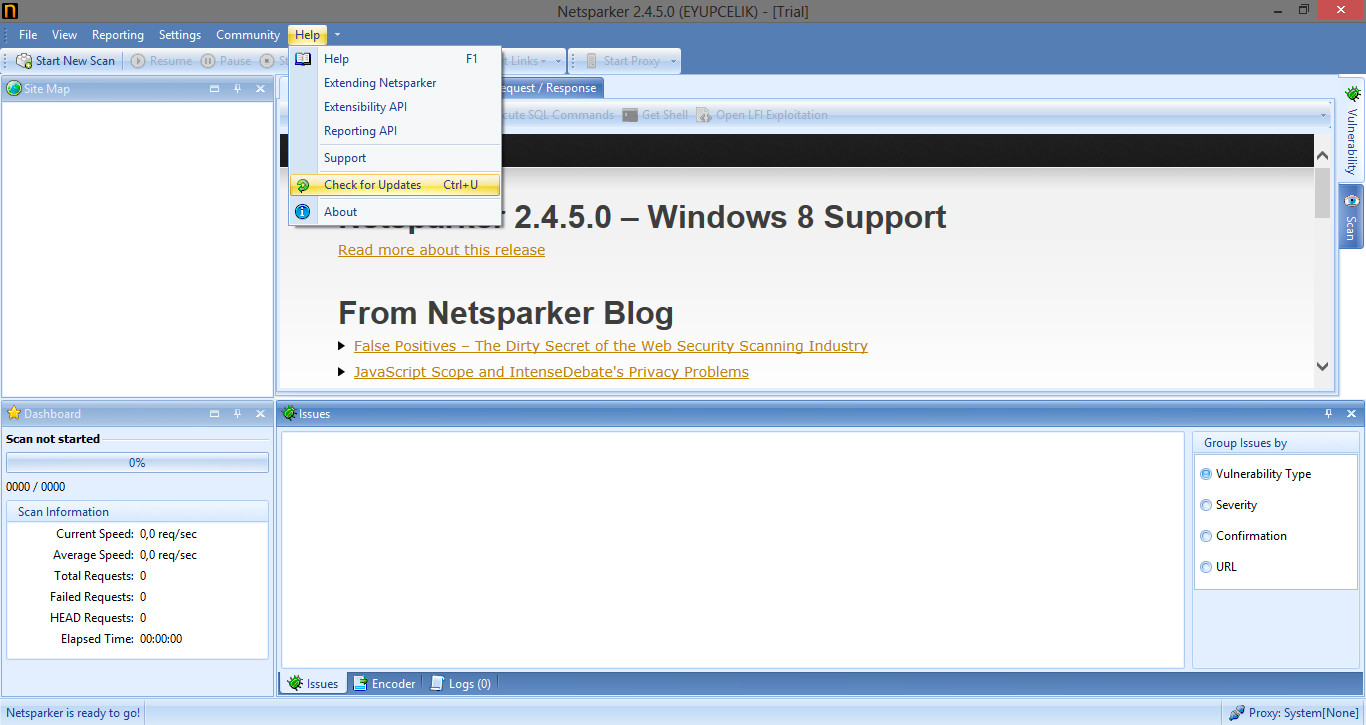Click the Scan Information group header
Screen dimensions: 1366x725
point(137,512)
